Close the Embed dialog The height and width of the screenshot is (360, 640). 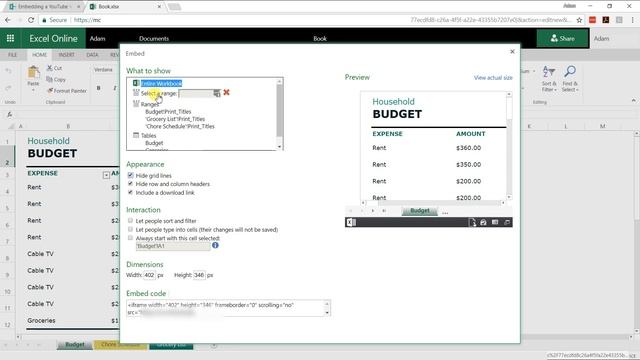pyautogui.click(x=512, y=51)
